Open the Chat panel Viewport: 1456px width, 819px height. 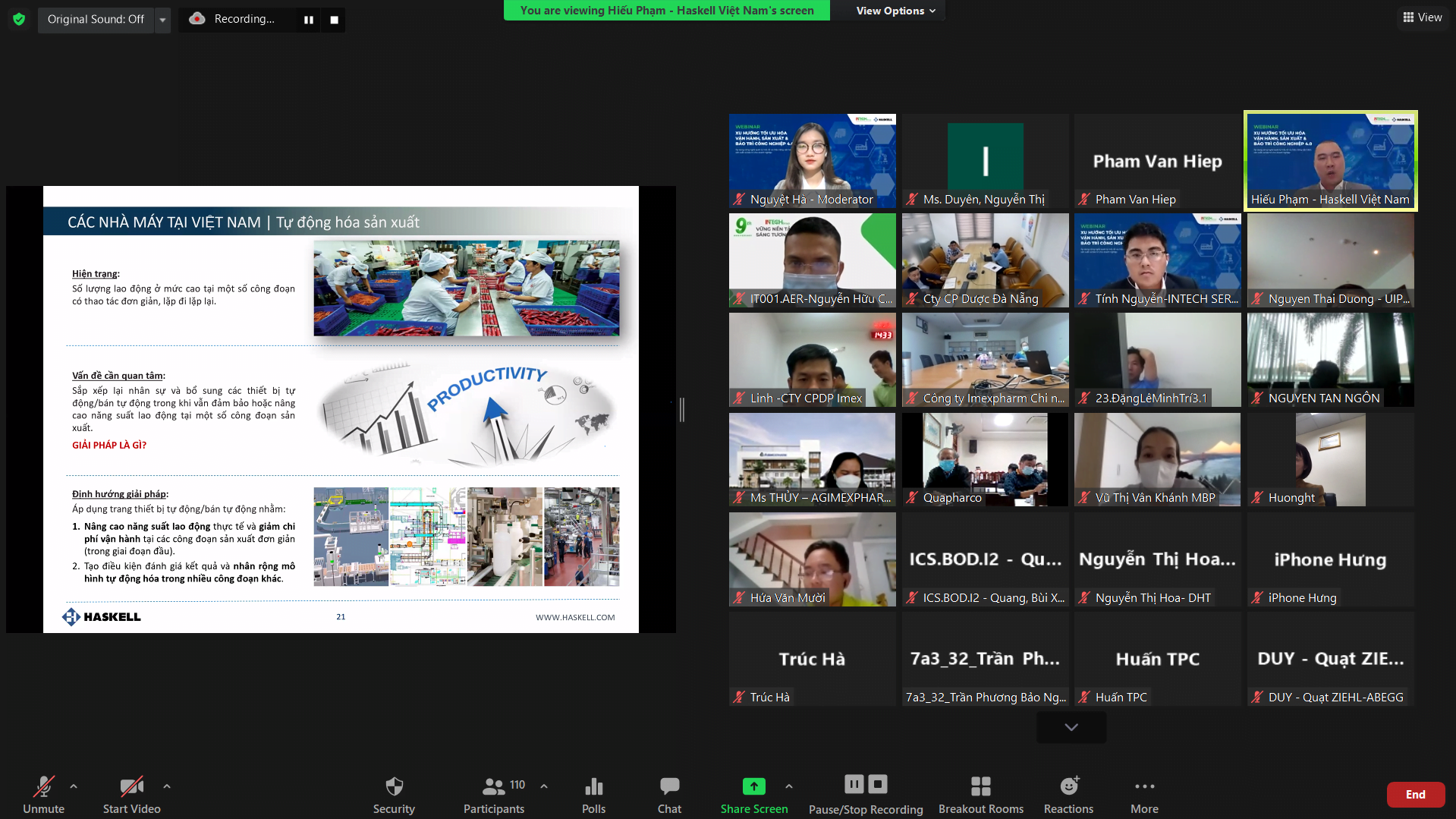[669, 794]
